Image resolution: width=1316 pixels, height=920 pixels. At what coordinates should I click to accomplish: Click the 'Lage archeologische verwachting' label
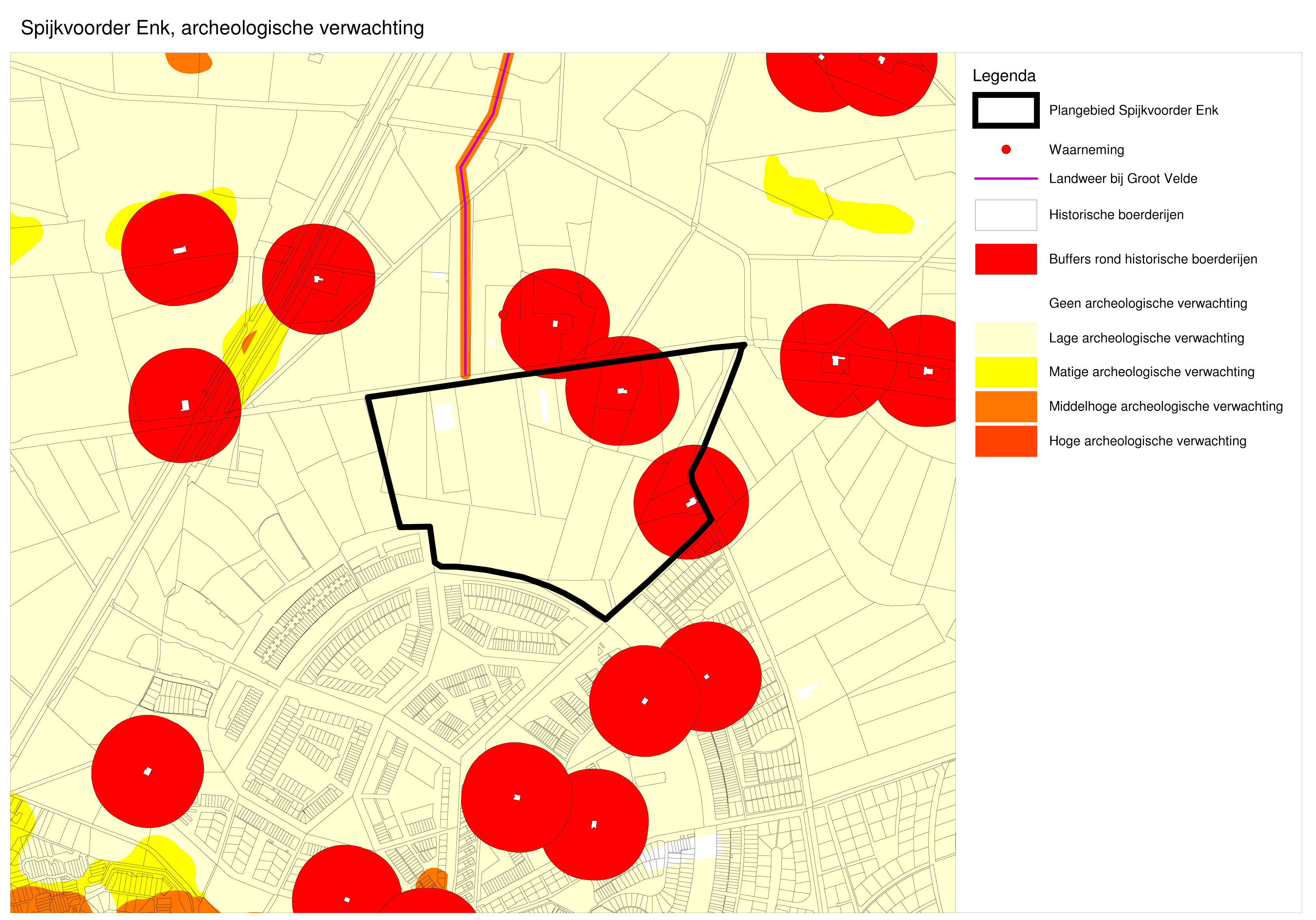(x=1146, y=338)
